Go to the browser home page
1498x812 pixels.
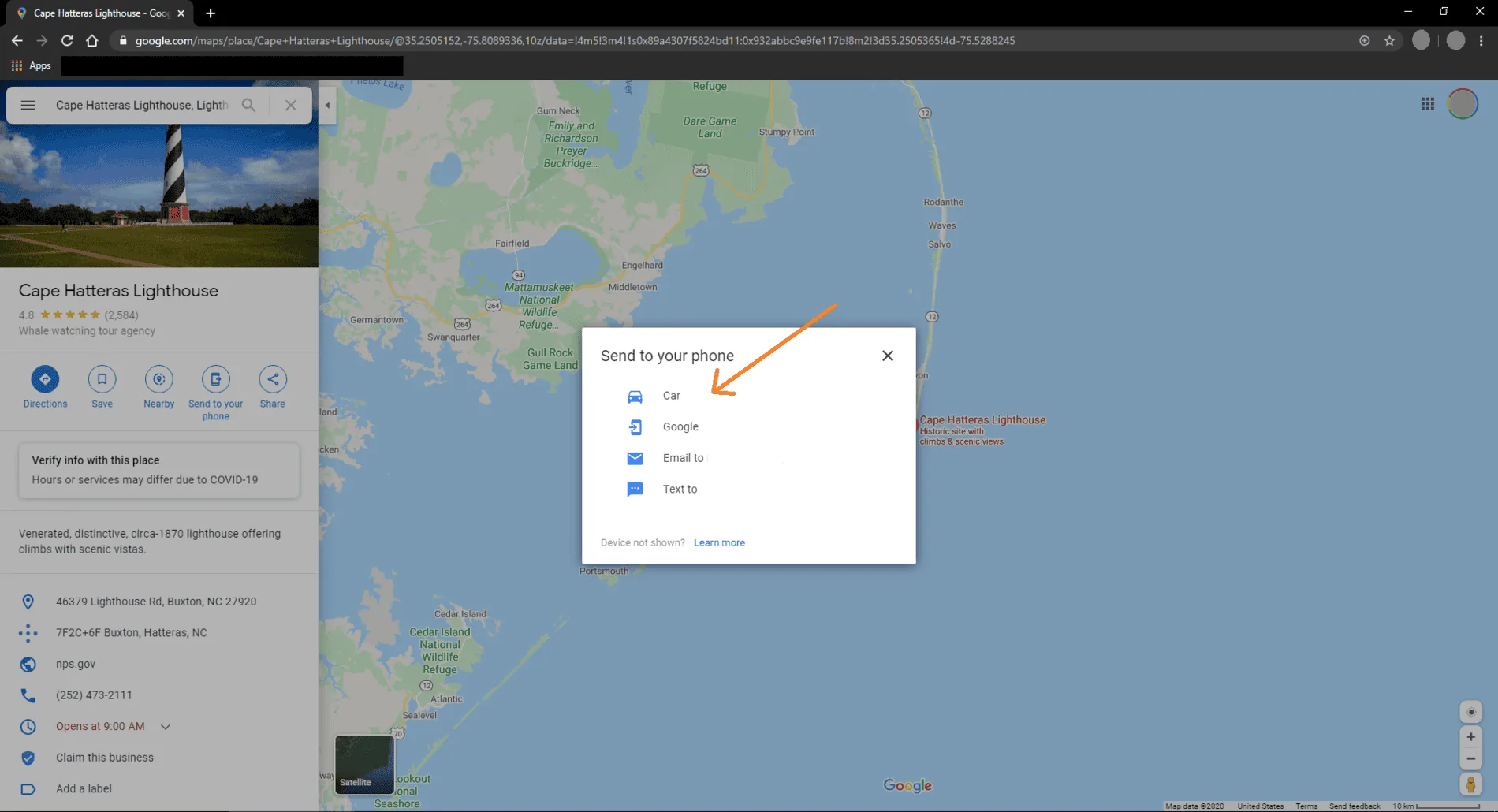[x=92, y=40]
